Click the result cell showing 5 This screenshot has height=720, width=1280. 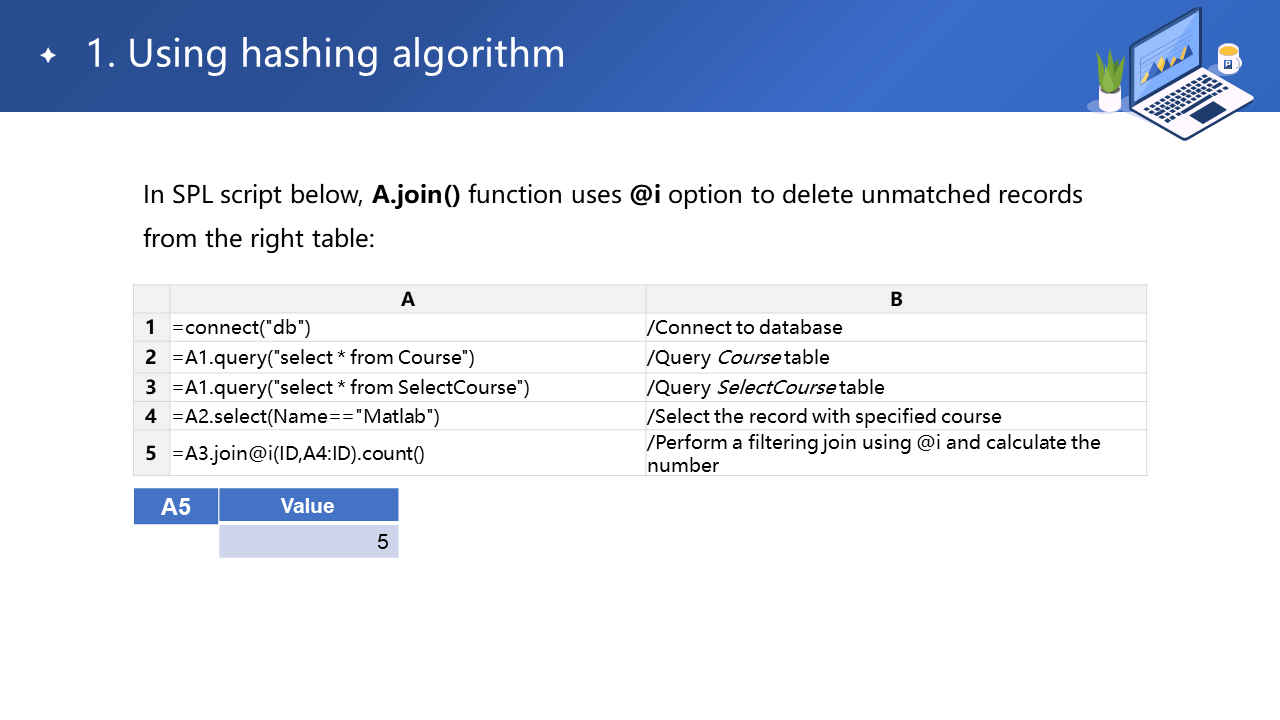308,542
